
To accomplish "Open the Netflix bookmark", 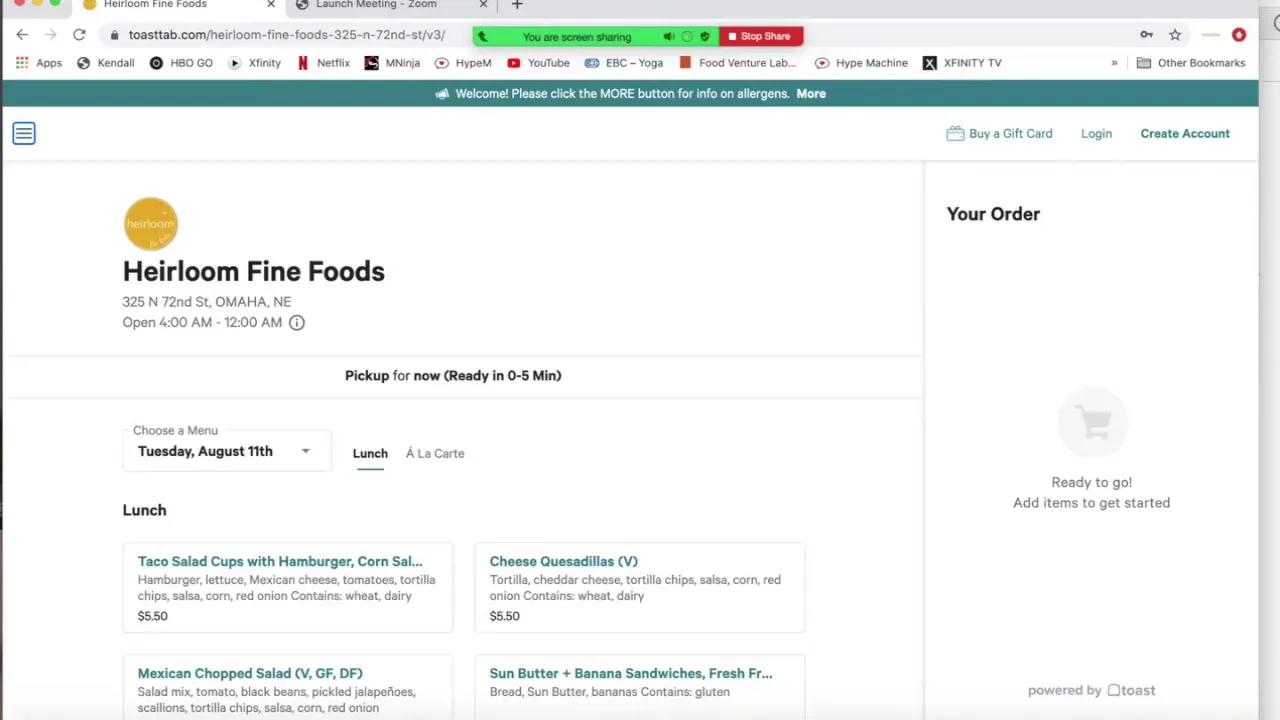I will [323, 63].
